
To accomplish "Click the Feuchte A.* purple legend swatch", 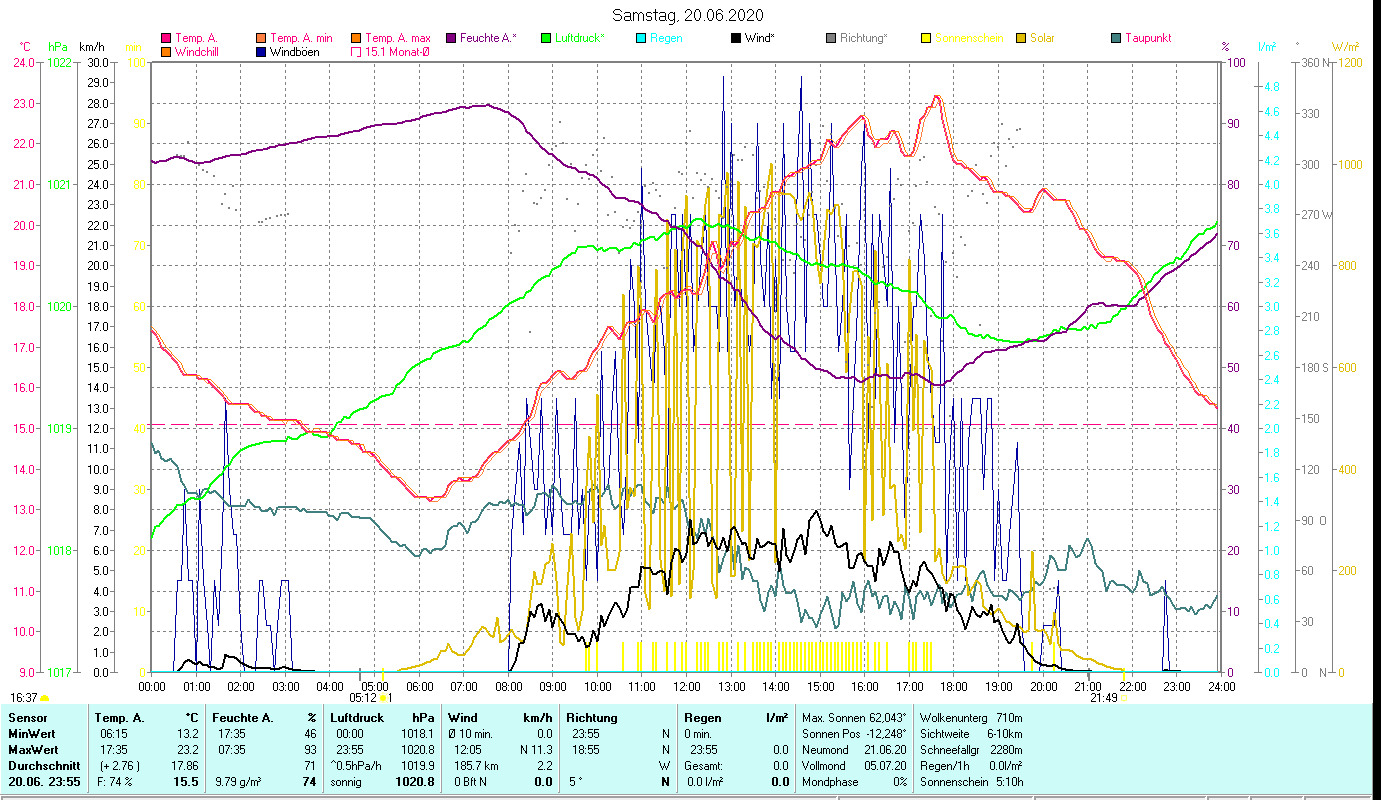I will click(x=450, y=38).
